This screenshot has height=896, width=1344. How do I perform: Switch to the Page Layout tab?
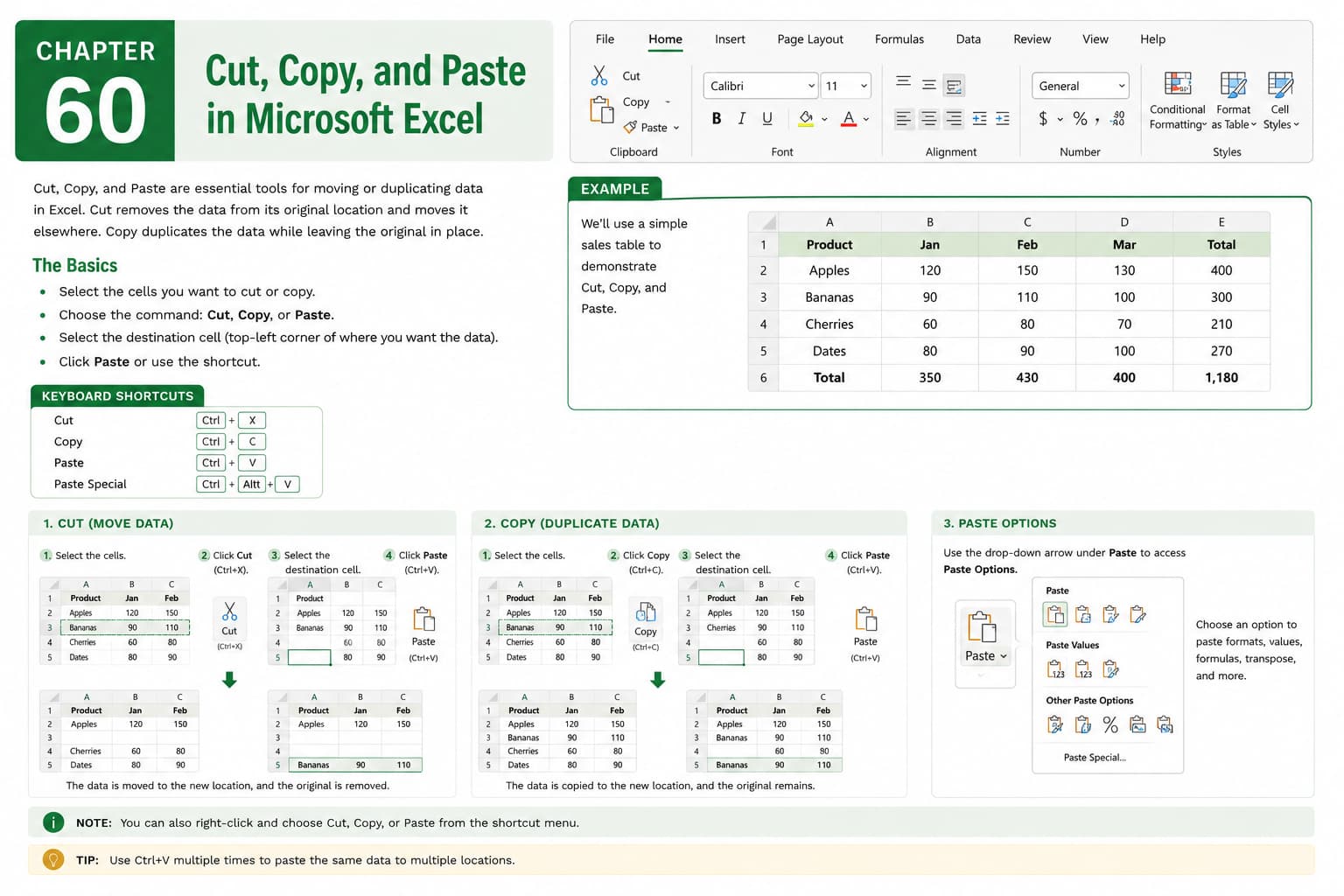tap(810, 38)
